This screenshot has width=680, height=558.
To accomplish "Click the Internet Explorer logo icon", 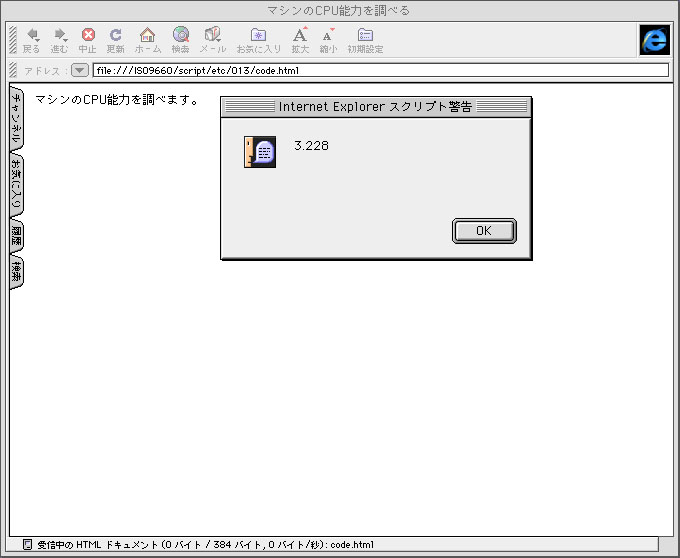I will (x=655, y=40).
